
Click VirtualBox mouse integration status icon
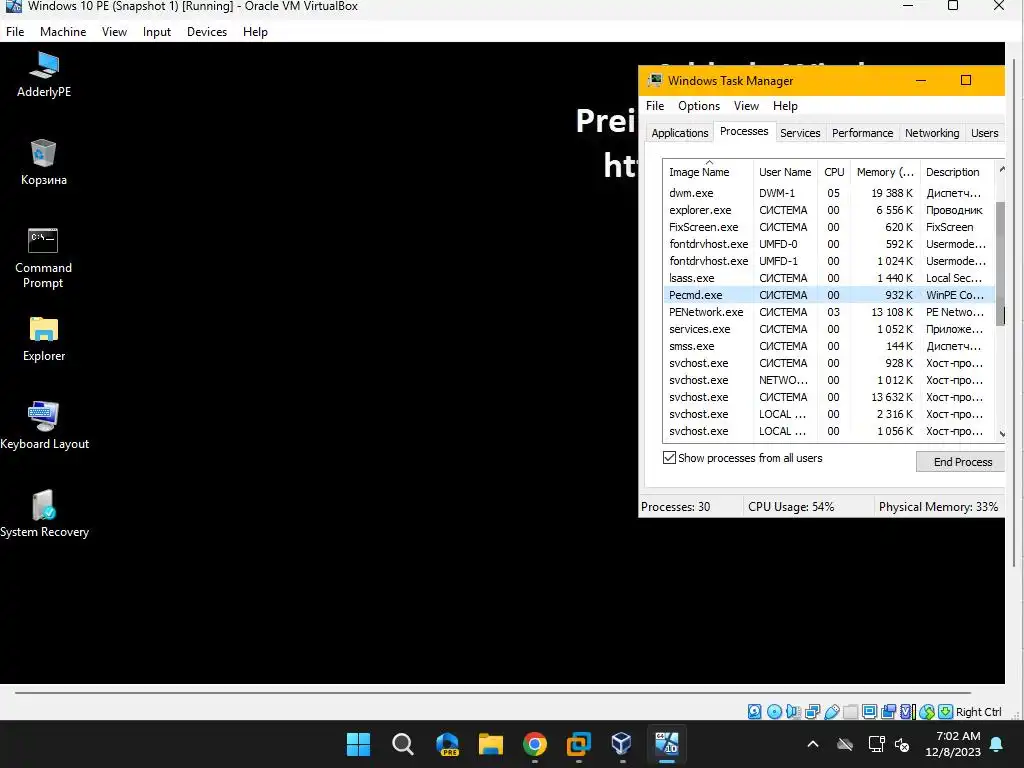[926, 712]
